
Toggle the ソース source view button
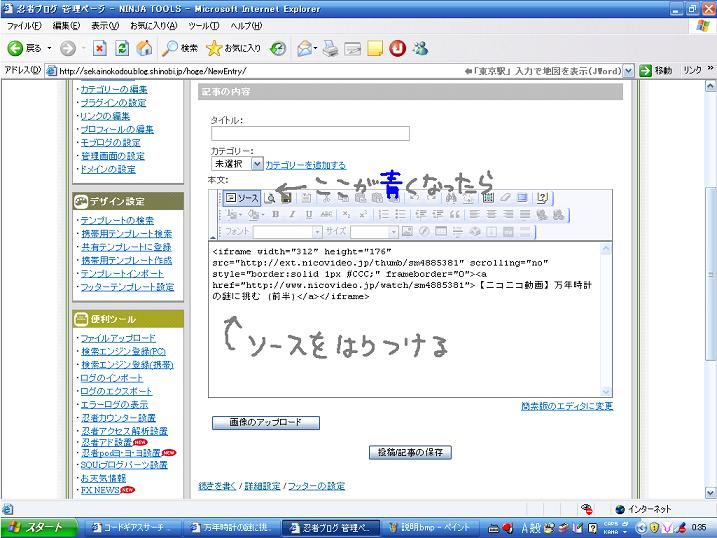pos(242,198)
